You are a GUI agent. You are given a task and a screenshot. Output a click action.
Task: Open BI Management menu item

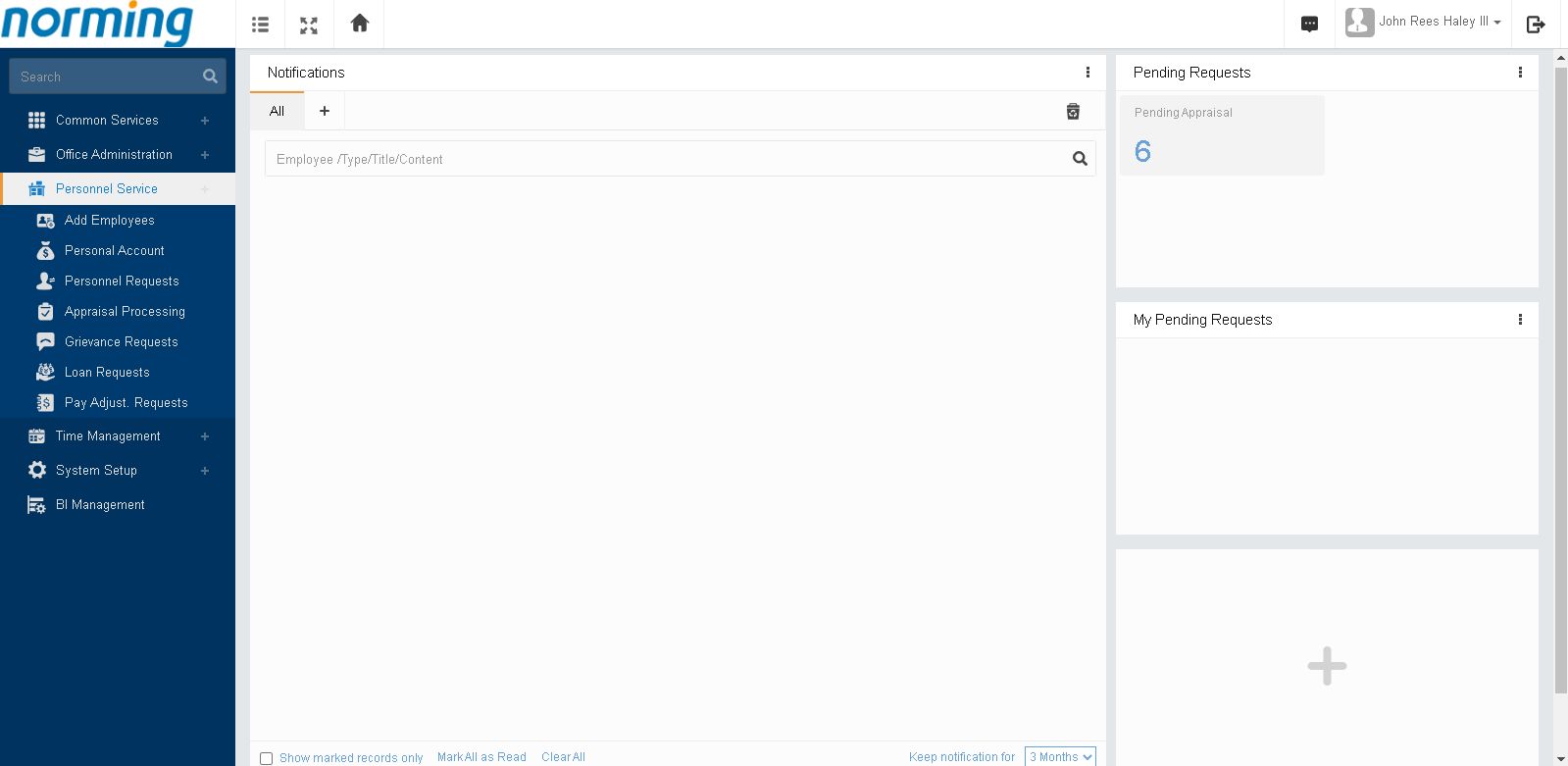(x=100, y=505)
